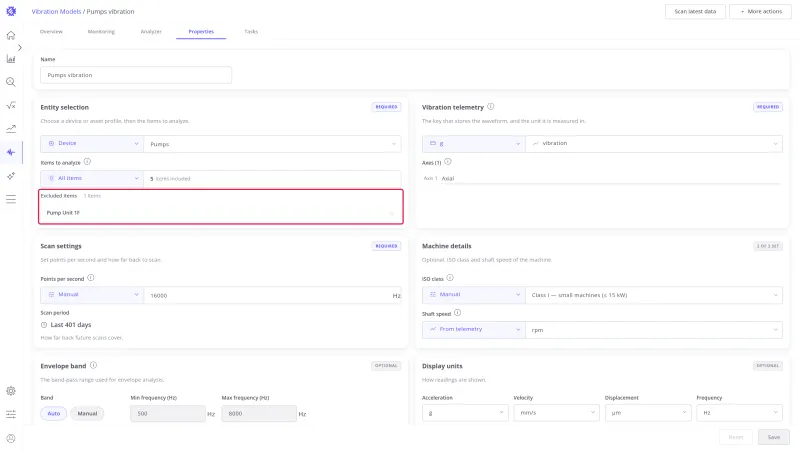
Task: Open the Pumps profile dropdown
Action: [x=272, y=144]
